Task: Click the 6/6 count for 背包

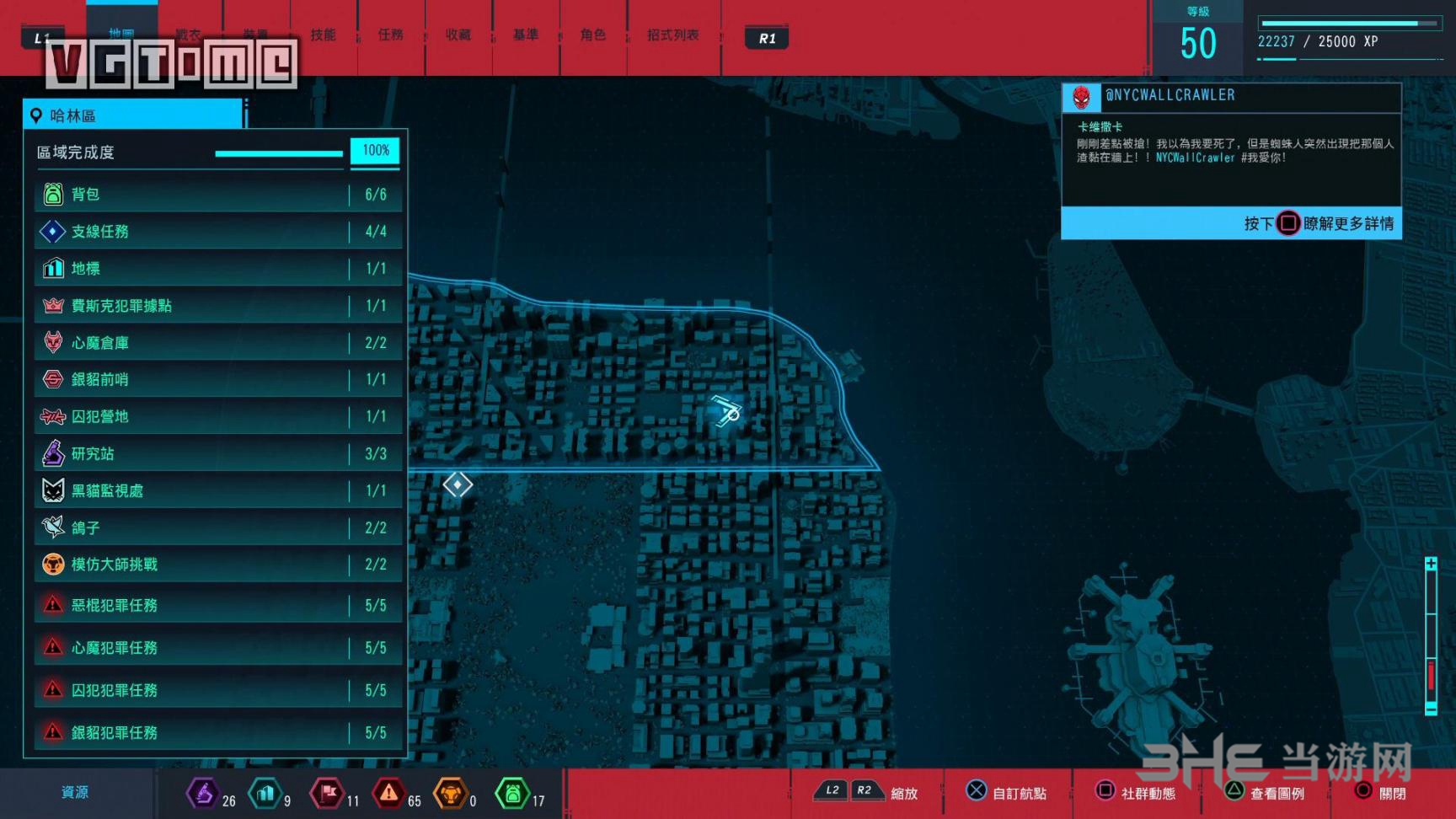Action: click(x=376, y=195)
